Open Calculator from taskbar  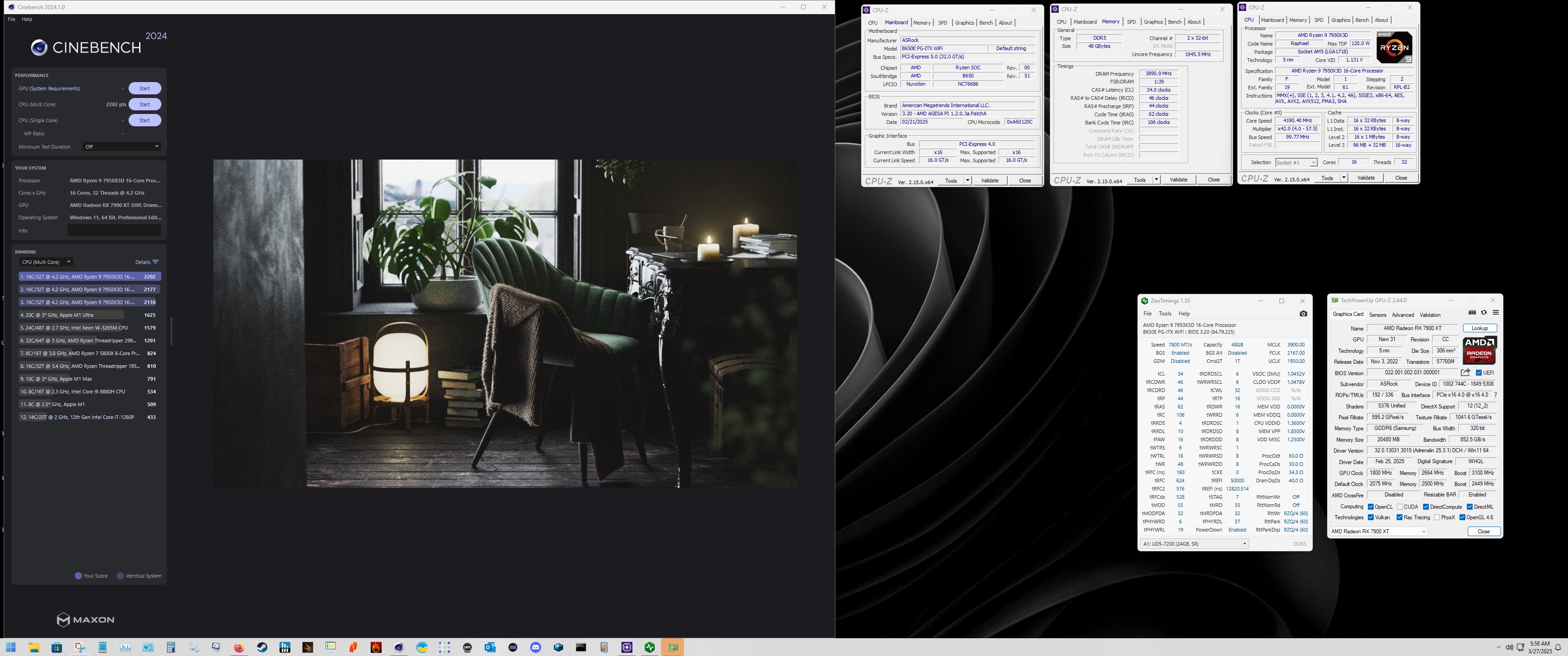click(171, 647)
